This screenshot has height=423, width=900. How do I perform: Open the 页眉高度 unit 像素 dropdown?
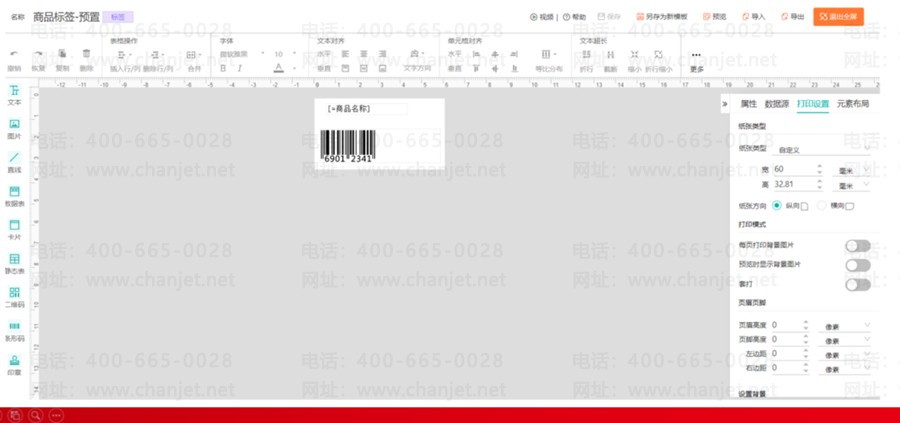pyautogui.click(x=845, y=325)
